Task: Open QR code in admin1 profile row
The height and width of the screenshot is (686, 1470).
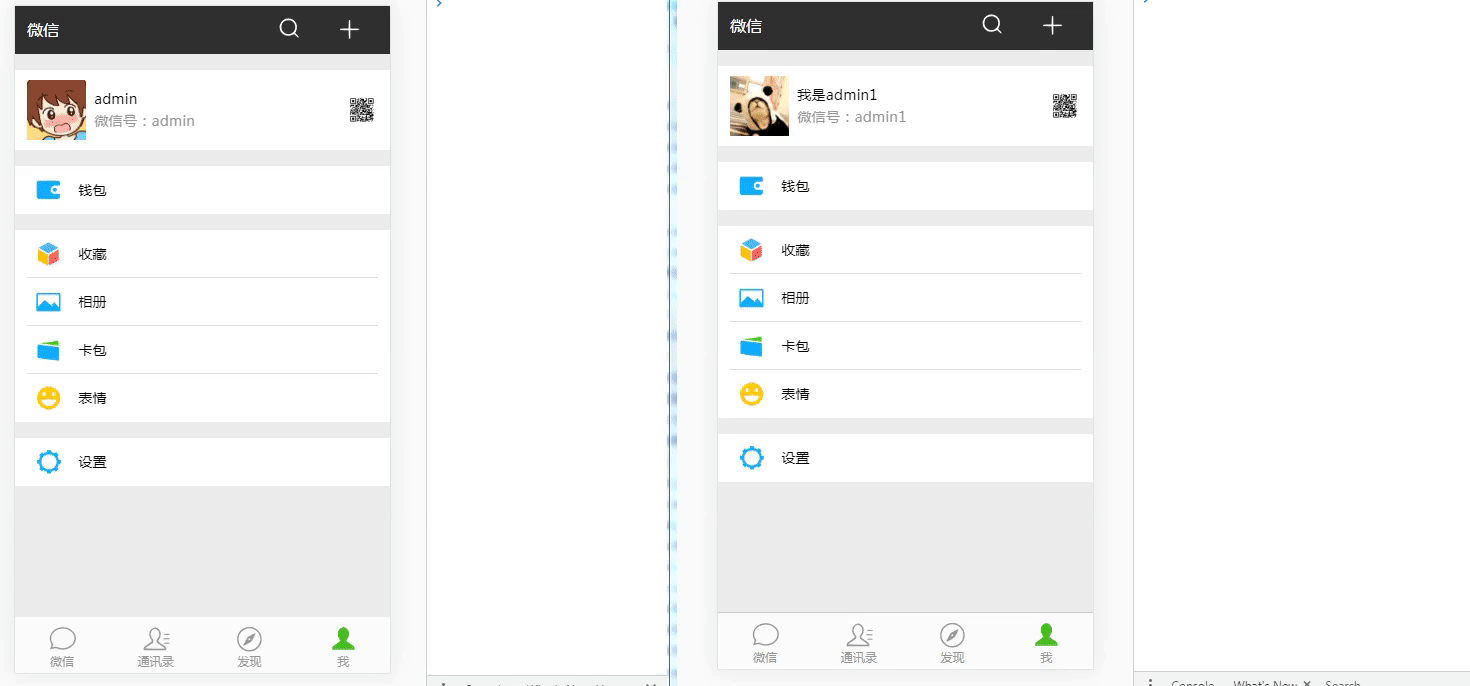Action: point(1065,106)
